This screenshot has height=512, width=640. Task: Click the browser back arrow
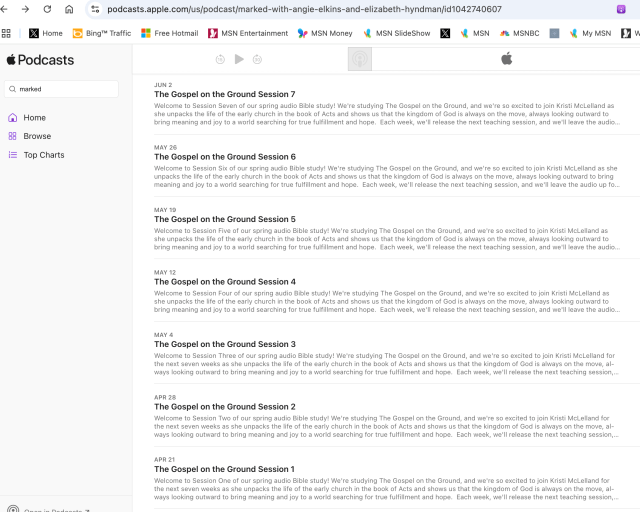(x=7, y=9)
